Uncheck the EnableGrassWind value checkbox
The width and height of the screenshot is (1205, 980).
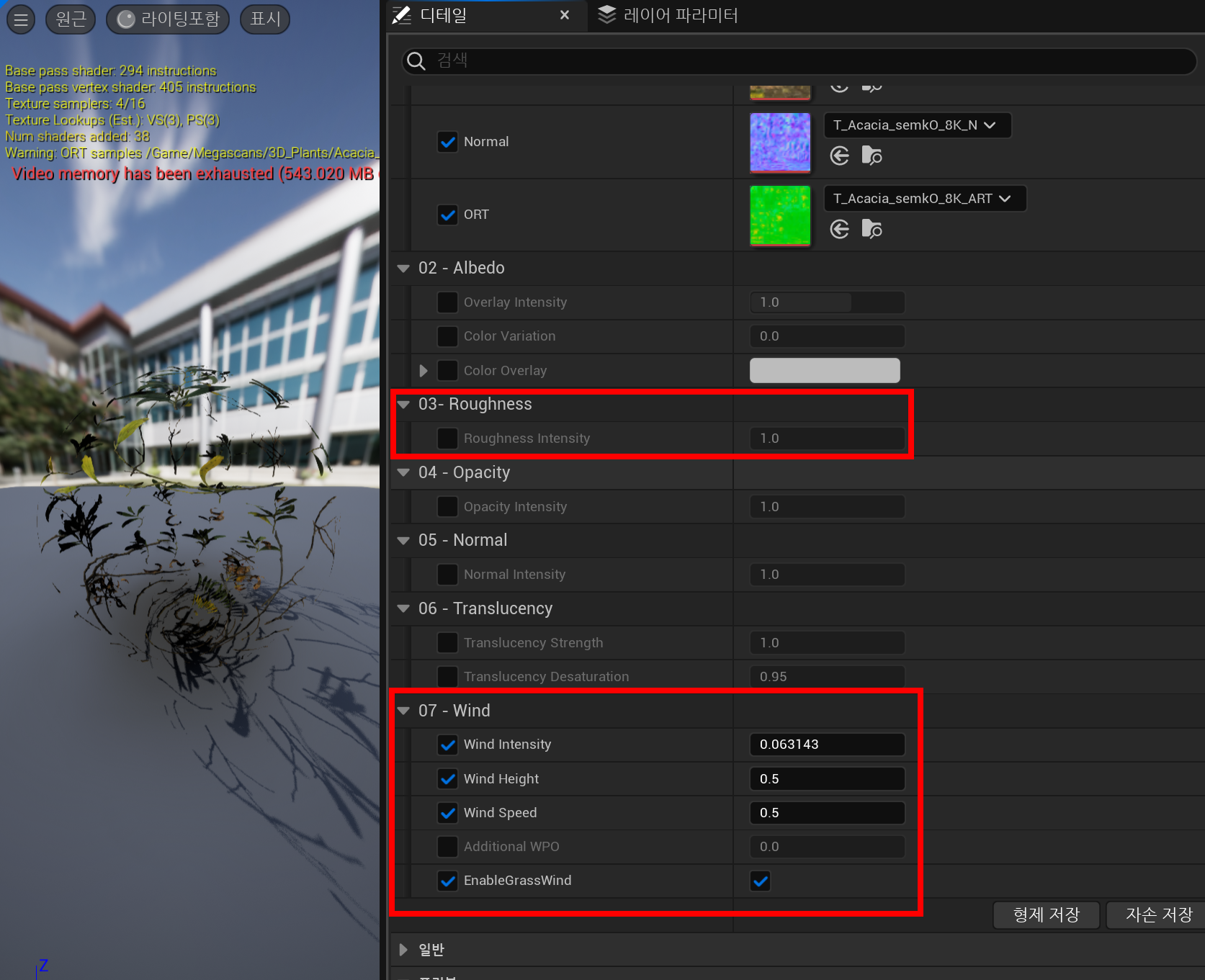pyautogui.click(x=760, y=881)
